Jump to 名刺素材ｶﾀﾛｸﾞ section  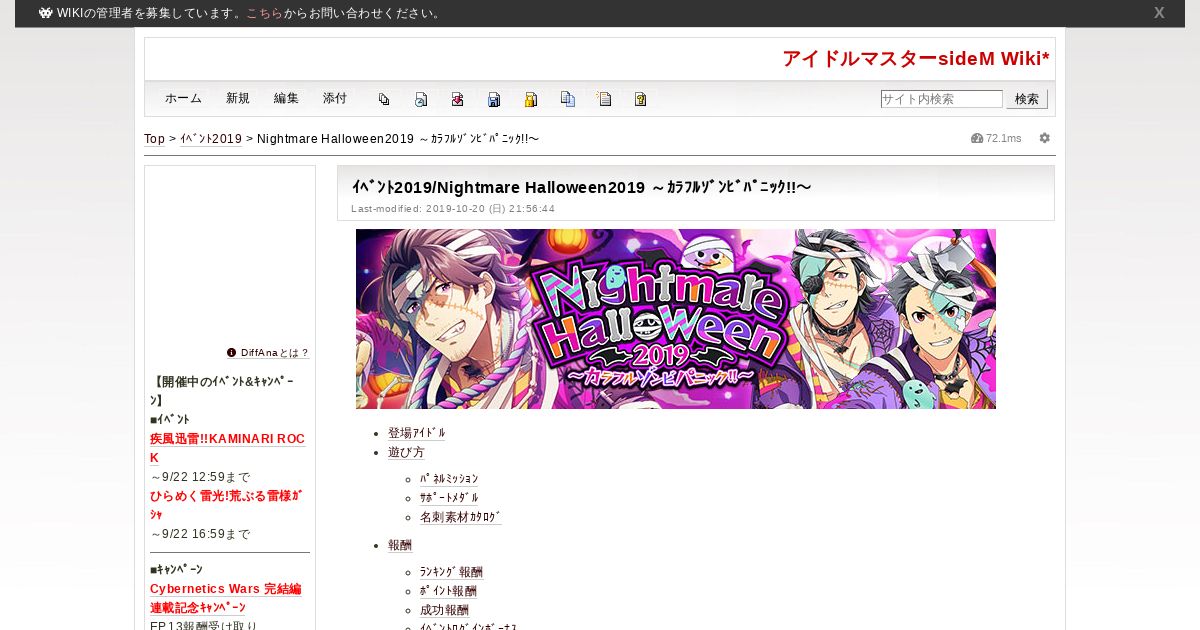tap(461, 517)
